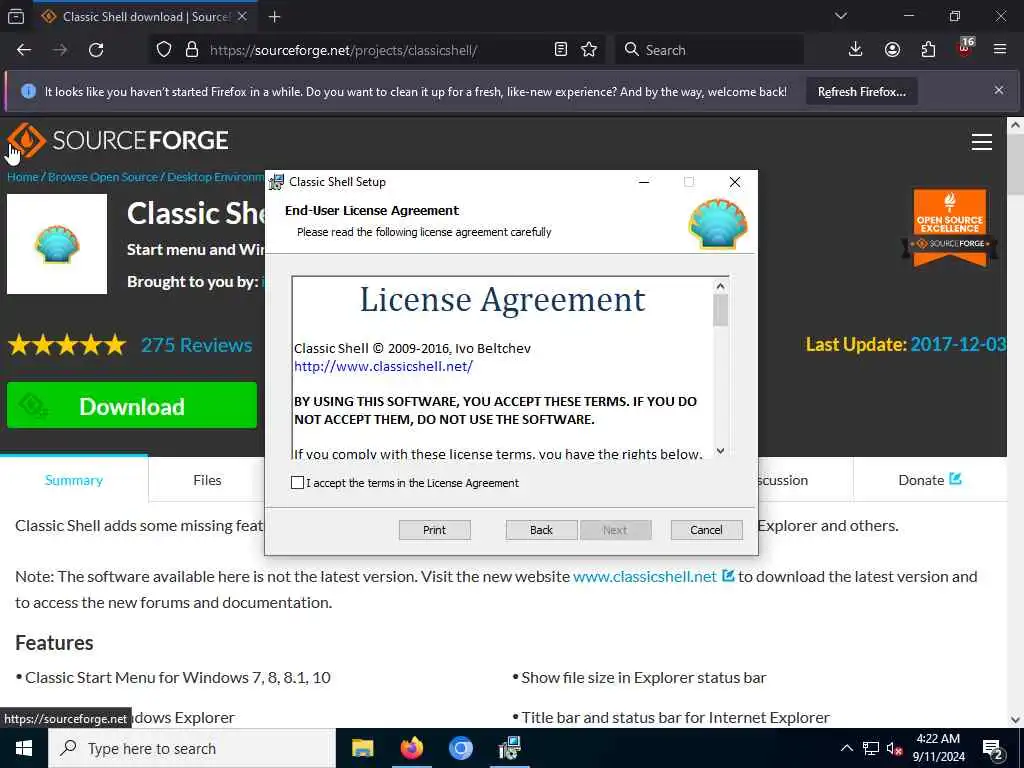The width and height of the screenshot is (1024, 768).
Task: Click the SourceForge logo
Action: click(118, 140)
